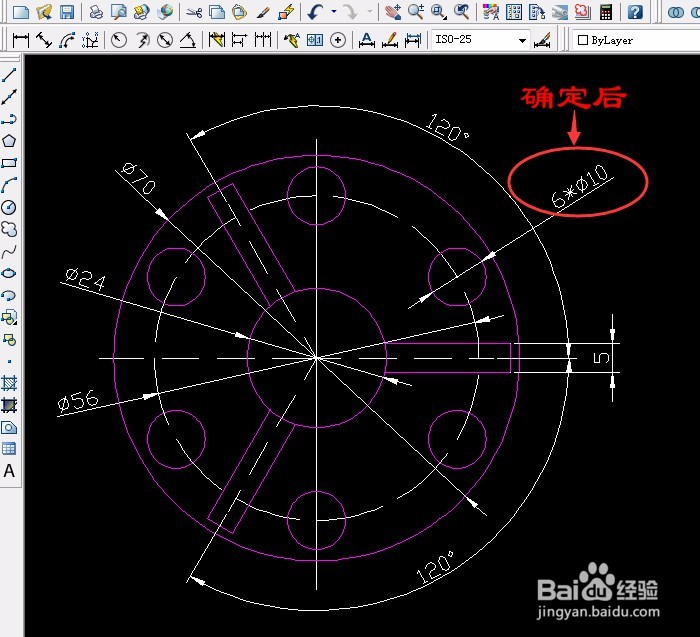Open Tool Palettes window icon
Image resolution: width=700 pixels, height=637 pixels.
pos(537,12)
